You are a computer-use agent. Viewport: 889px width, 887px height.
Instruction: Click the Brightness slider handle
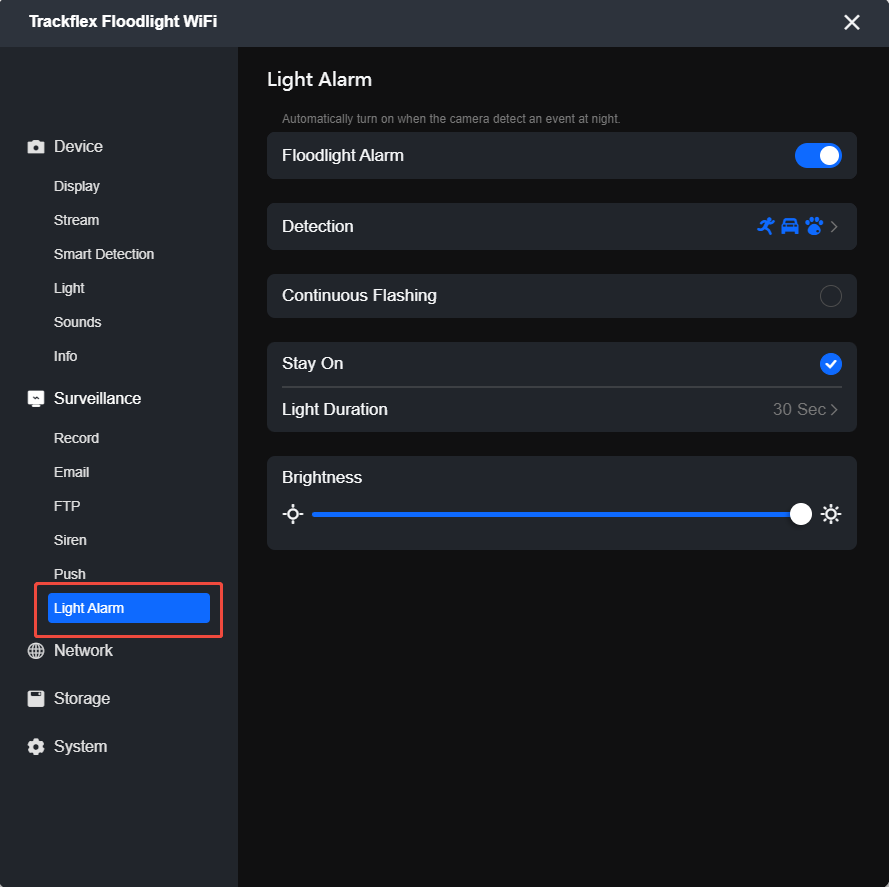click(801, 514)
